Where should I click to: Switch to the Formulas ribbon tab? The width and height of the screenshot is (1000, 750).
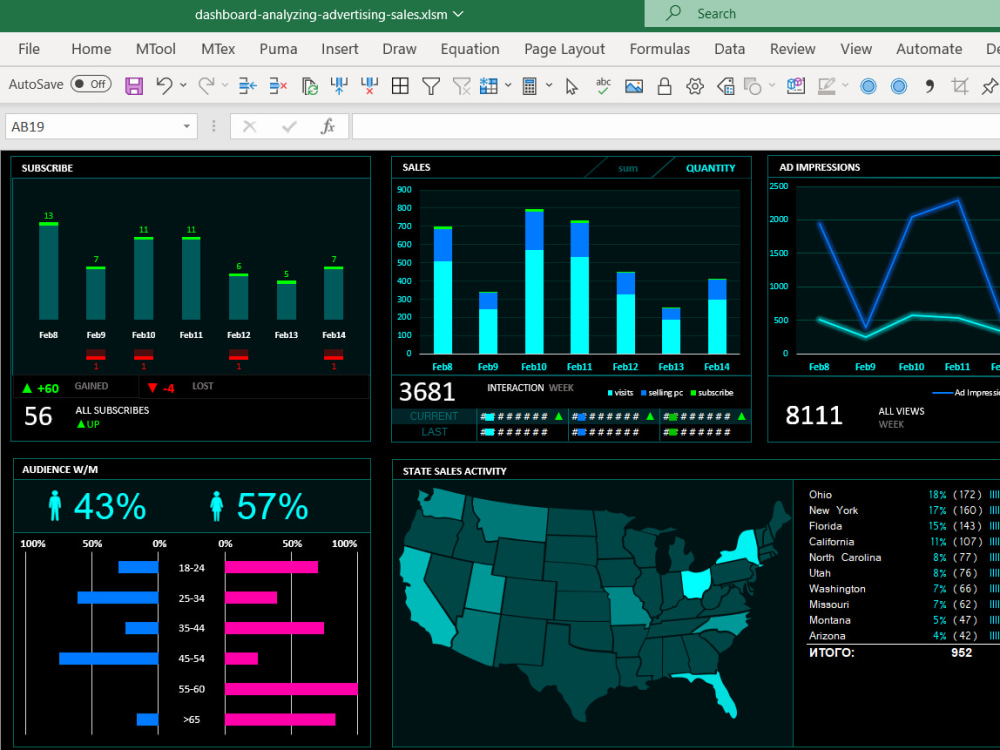pos(660,48)
